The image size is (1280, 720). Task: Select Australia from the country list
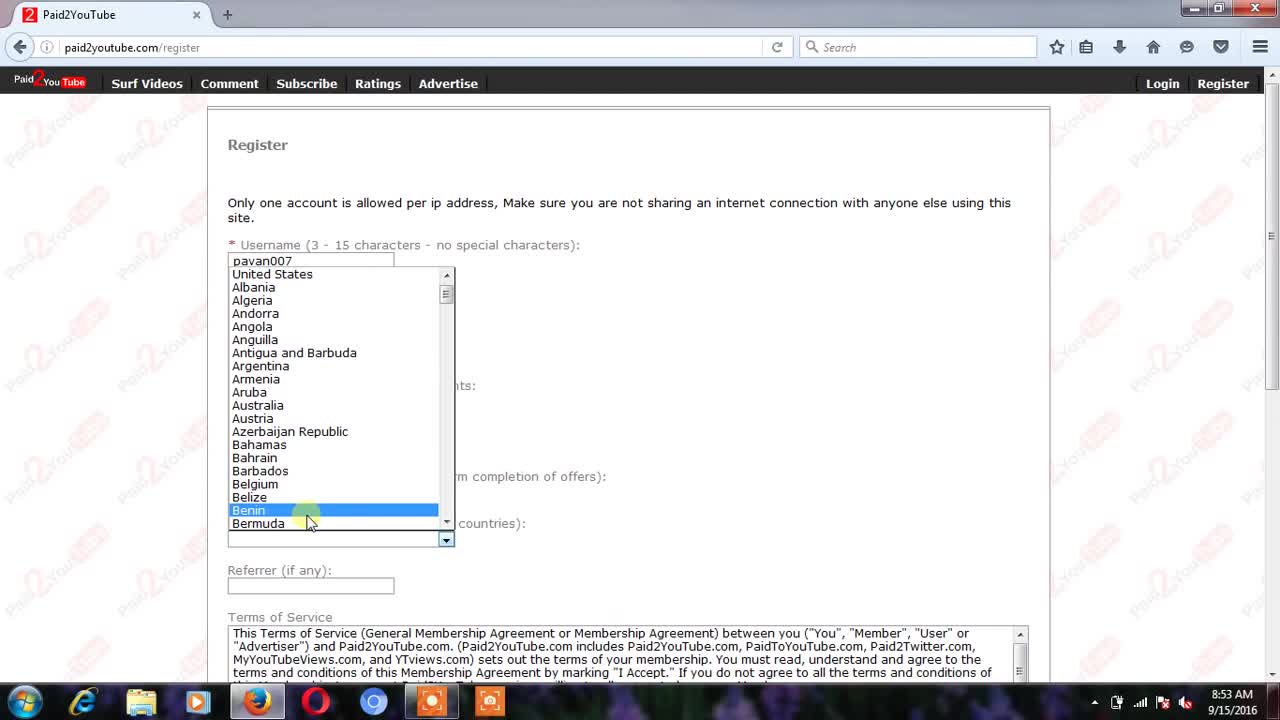[x=334, y=405]
